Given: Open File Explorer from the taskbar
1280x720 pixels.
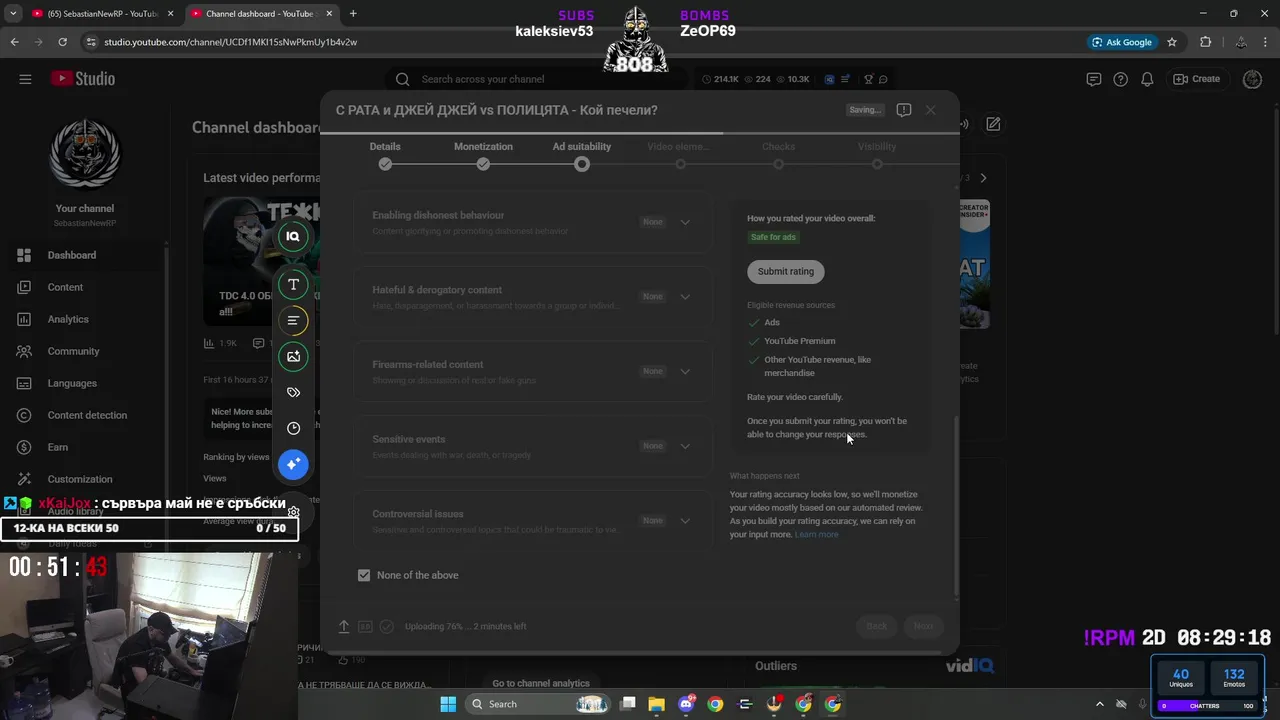Looking at the screenshot, I should [657, 704].
